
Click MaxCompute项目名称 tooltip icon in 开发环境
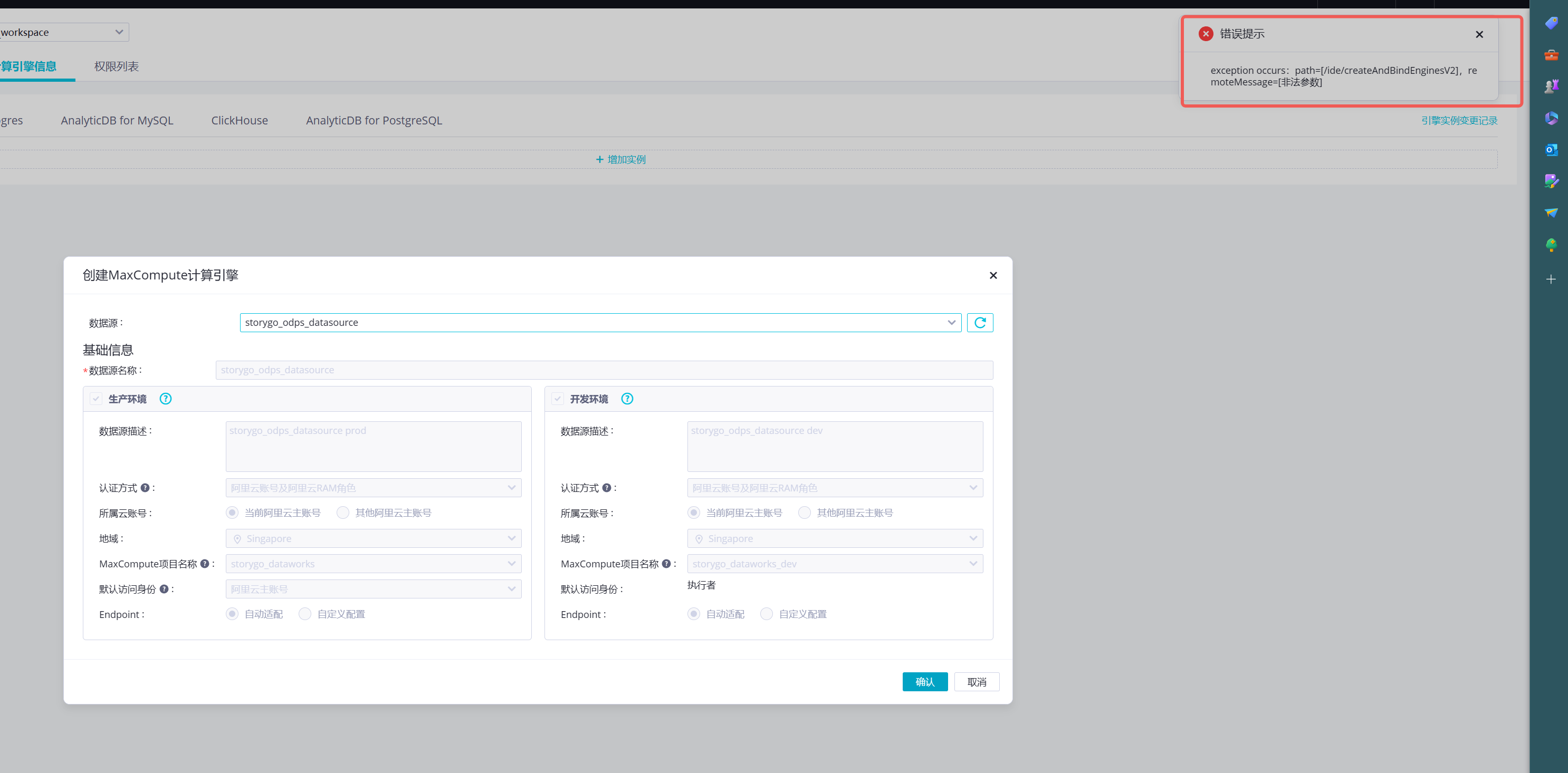666,564
